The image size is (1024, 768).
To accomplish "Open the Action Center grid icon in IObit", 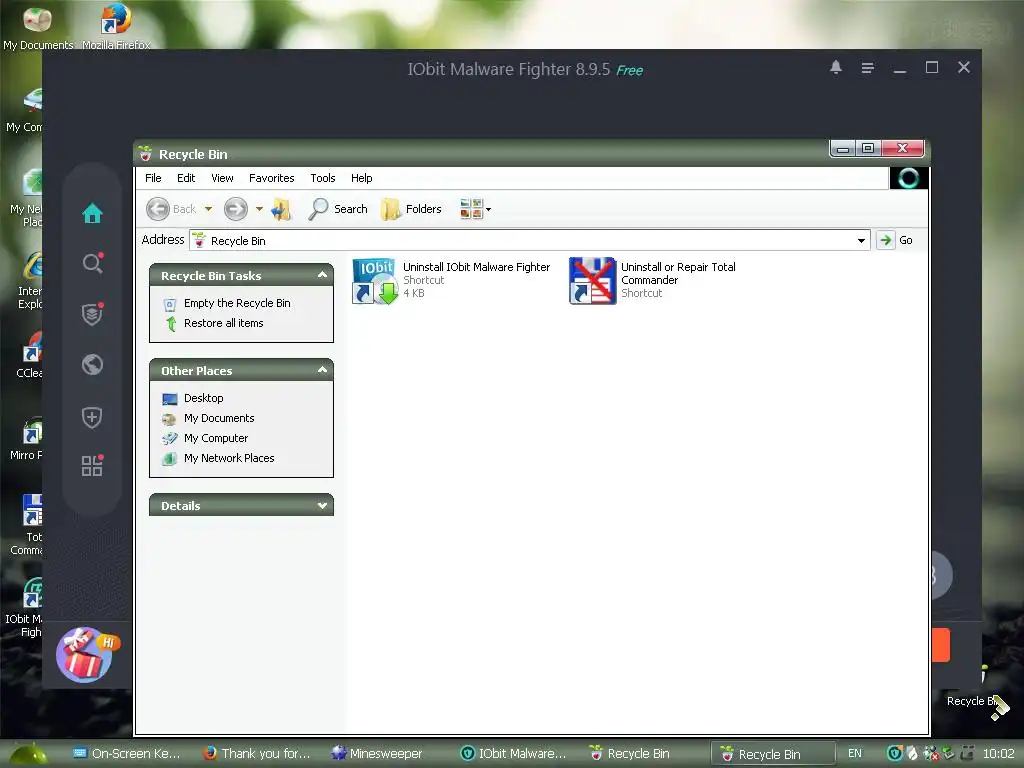I will click(x=92, y=466).
